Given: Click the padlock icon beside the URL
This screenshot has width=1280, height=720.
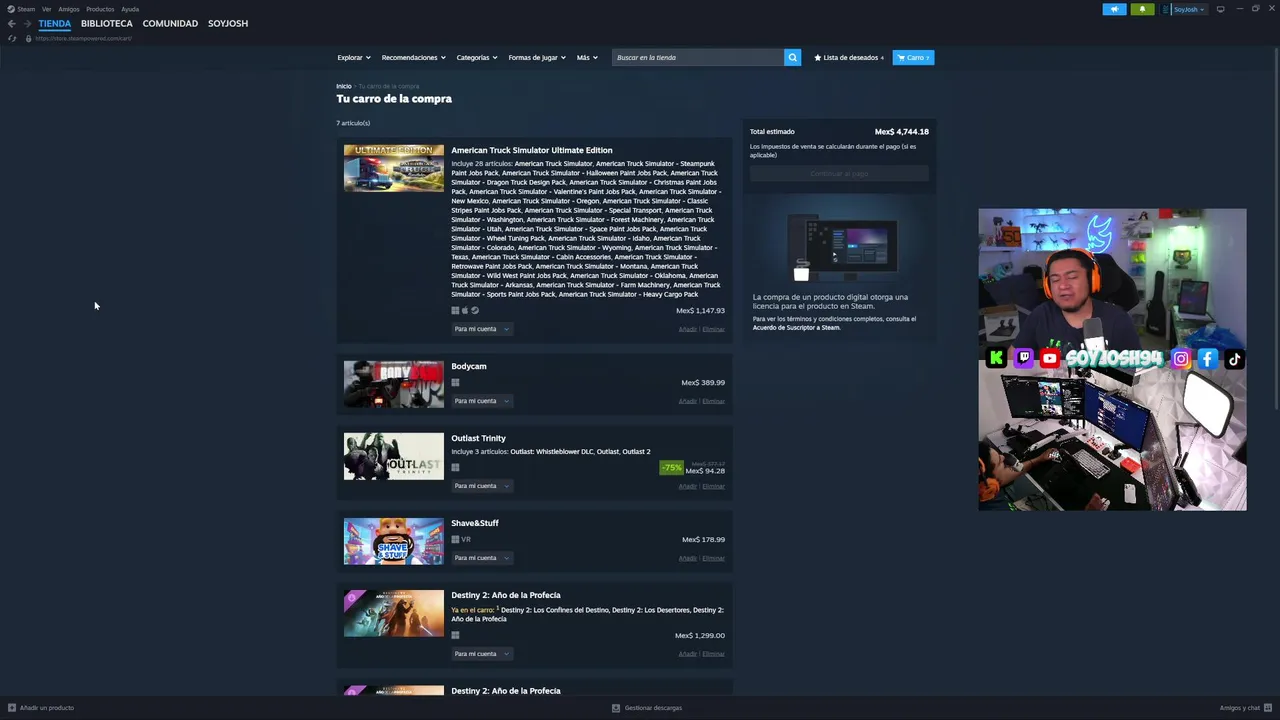Looking at the screenshot, I should pyautogui.click(x=28, y=38).
